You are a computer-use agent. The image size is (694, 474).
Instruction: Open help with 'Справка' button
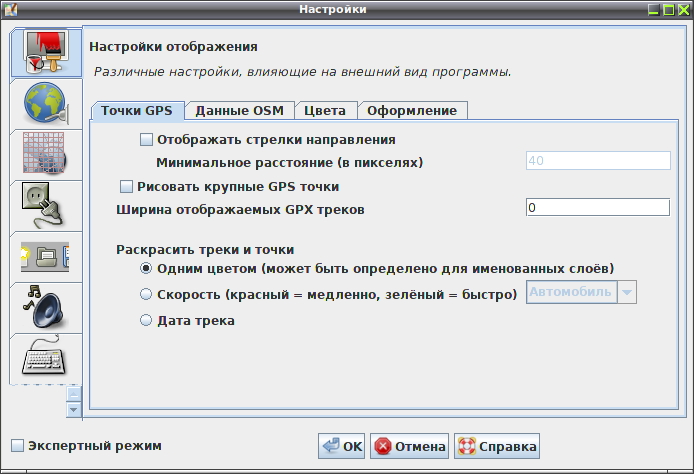(497, 446)
